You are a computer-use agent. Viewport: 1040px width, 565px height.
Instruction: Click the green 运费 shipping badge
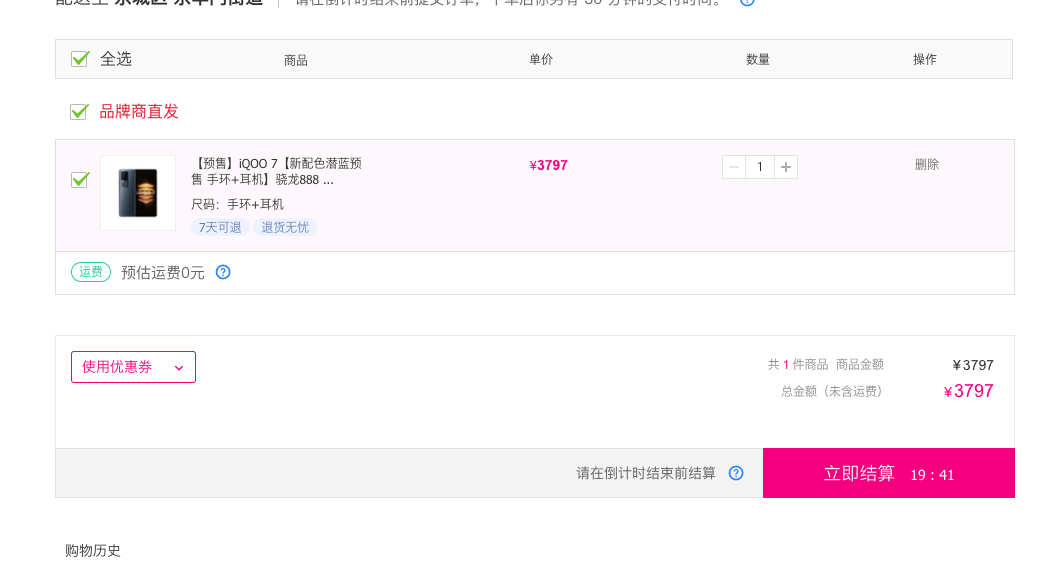[91, 272]
